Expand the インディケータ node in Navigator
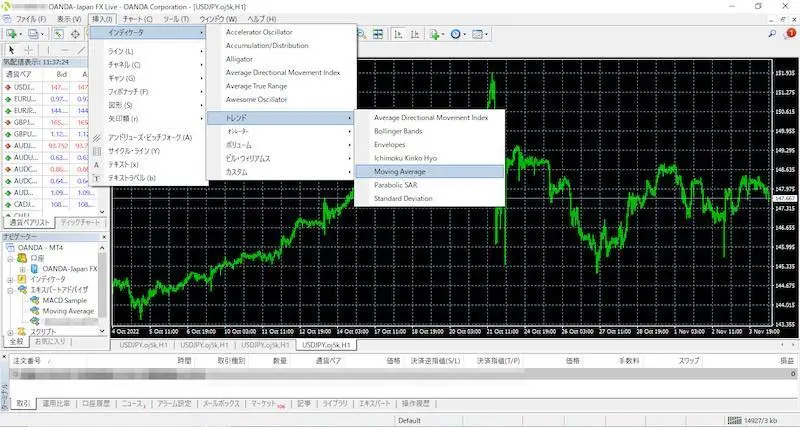This screenshot has height=427, width=800. point(10,280)
